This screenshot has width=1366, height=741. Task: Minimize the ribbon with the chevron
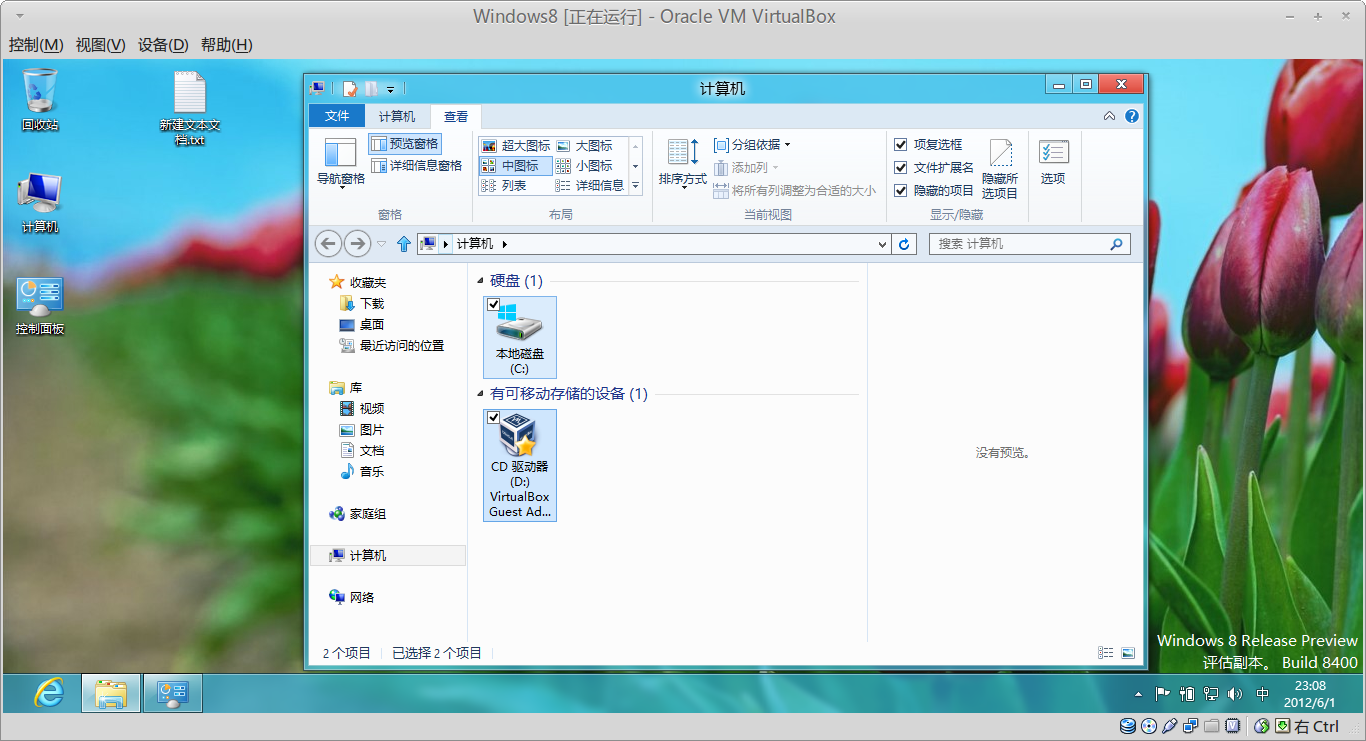(1109, 116)
